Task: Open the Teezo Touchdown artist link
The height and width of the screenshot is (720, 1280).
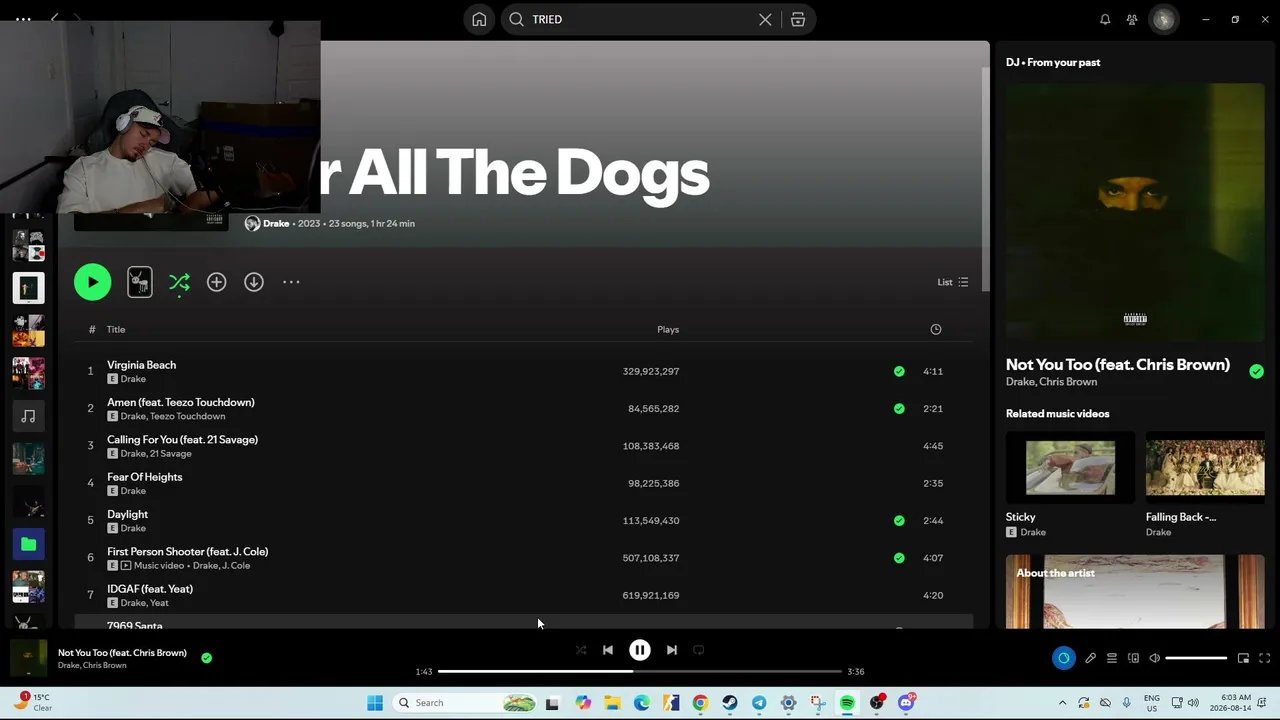Action: (x=188, y=416)
